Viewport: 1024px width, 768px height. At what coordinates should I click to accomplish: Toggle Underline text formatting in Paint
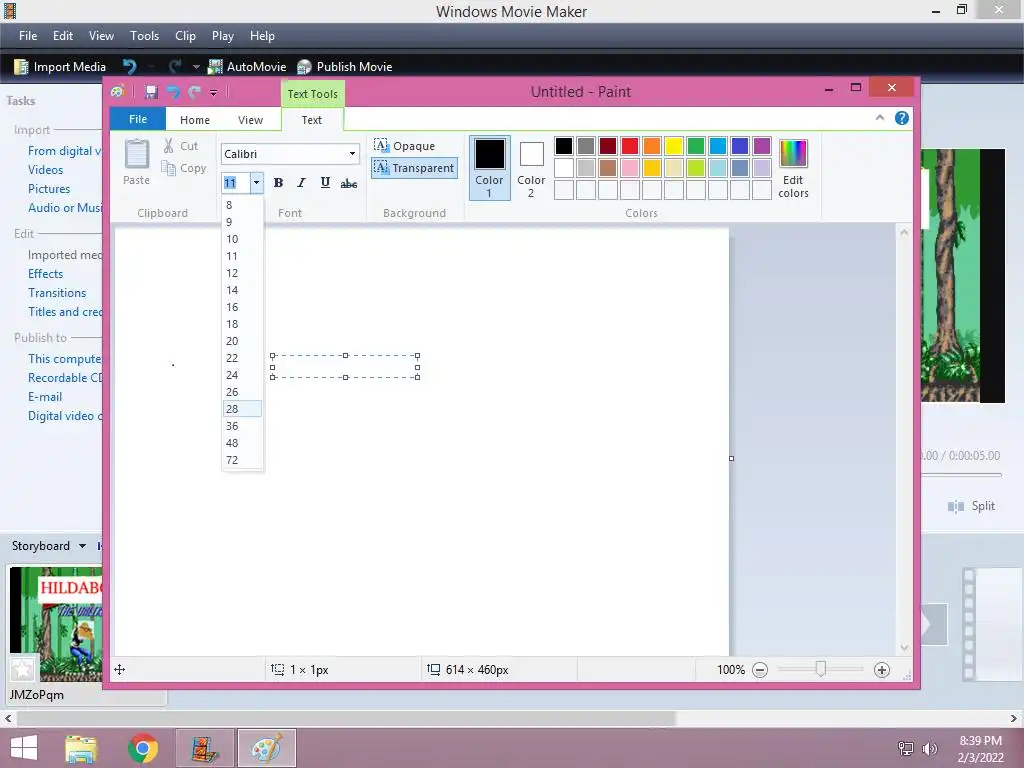coord(325,183)
